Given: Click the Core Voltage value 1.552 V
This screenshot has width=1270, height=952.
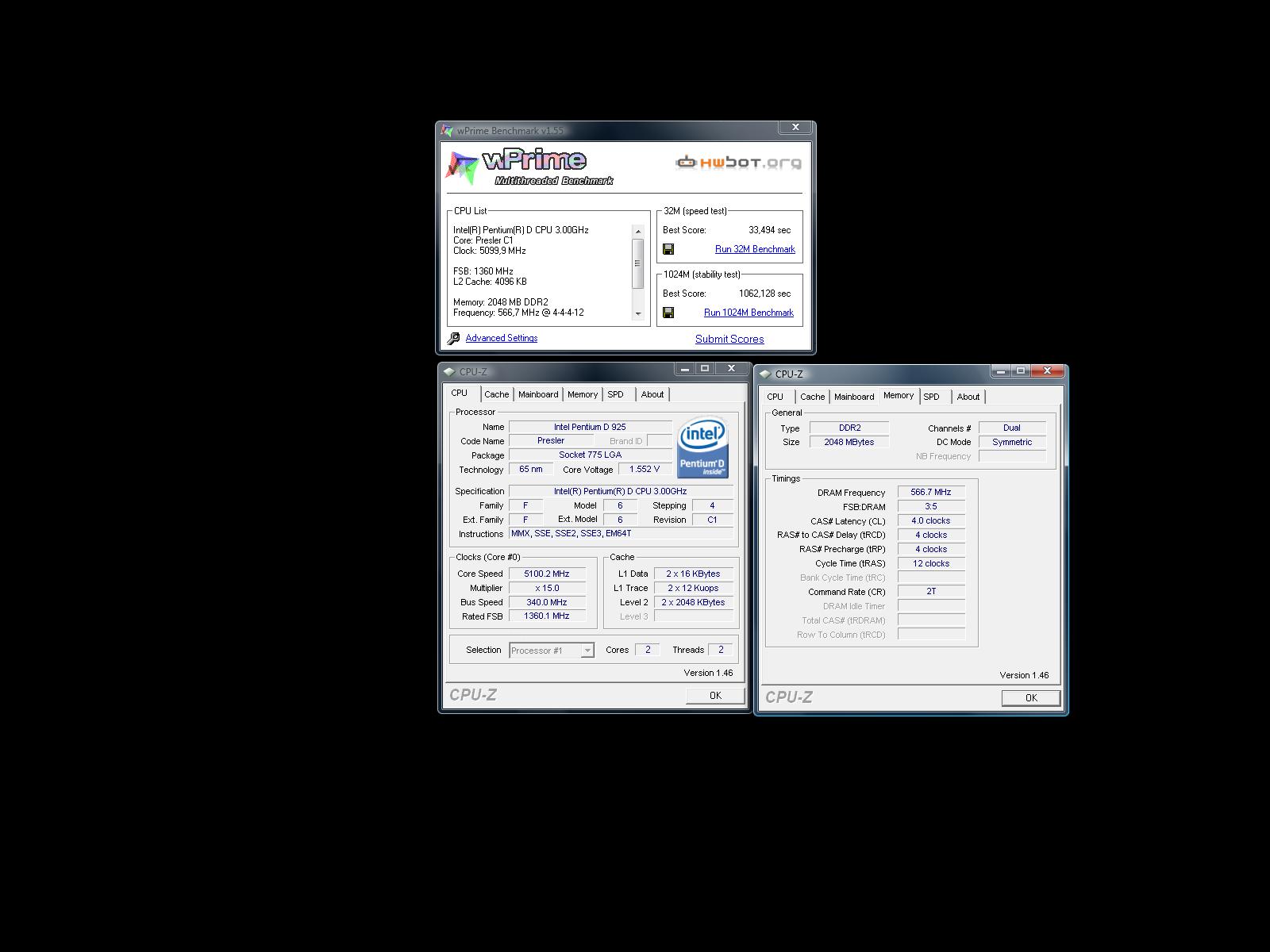Looking at the screenshot, I should tap(645, 469).
